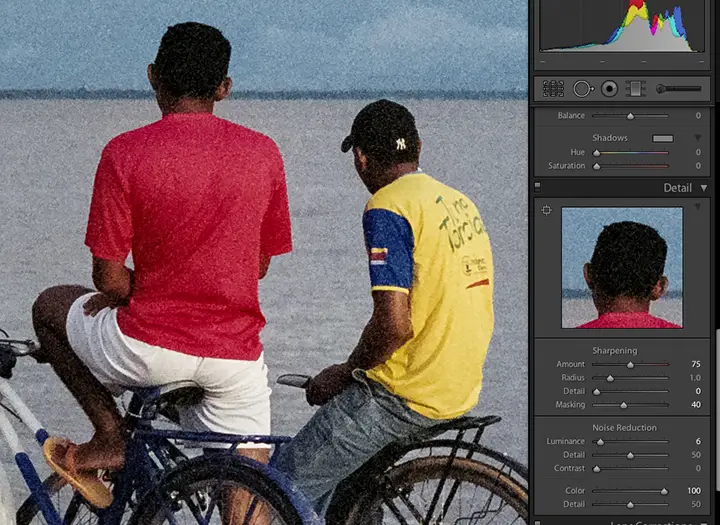Click the Noise Reduction section label
Screen dimensions: 720x525
coord(624,428)
